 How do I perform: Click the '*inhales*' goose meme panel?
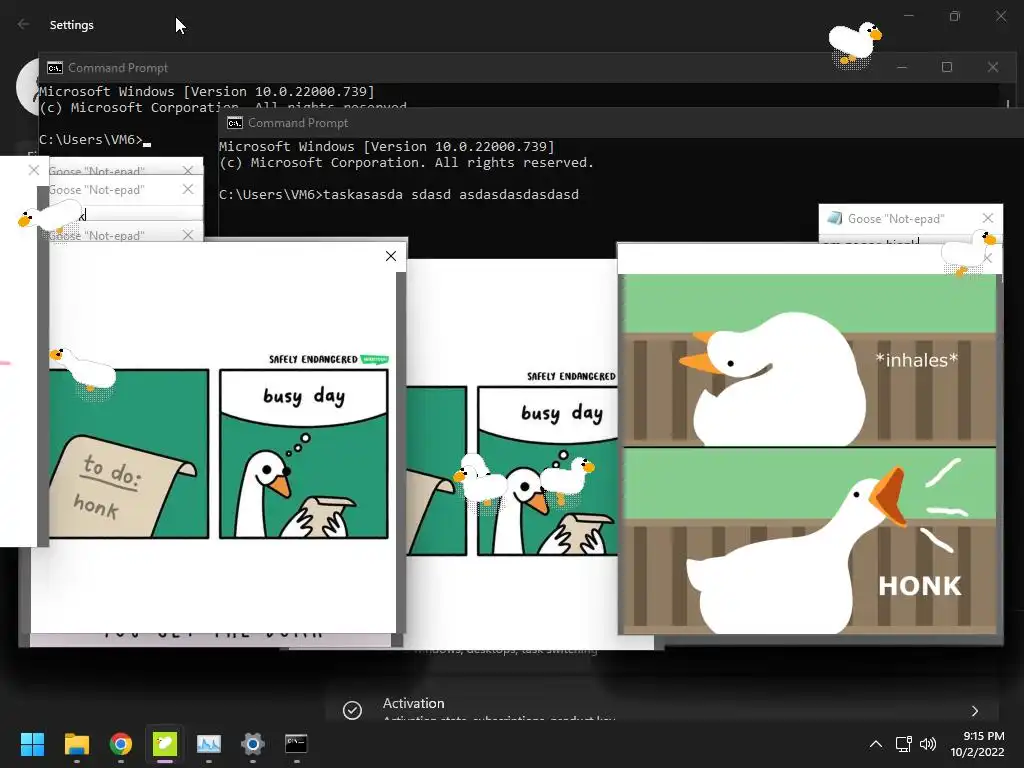[x=810, y=360]
